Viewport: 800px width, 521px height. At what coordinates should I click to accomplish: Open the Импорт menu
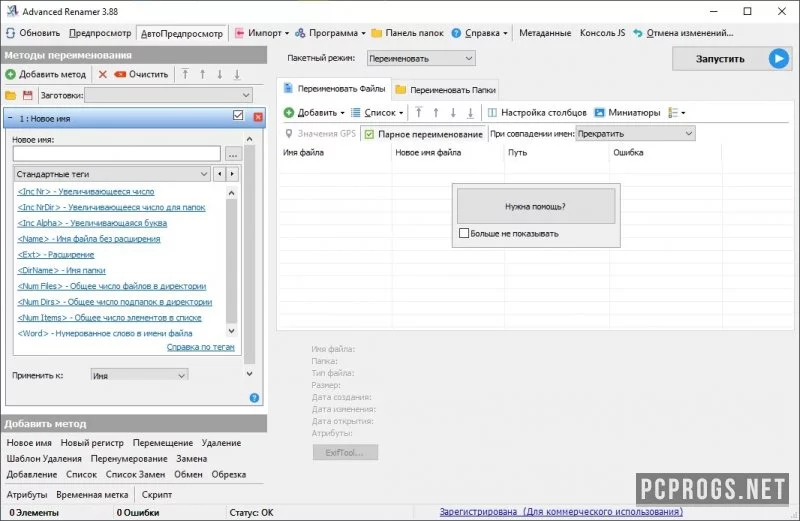[262, 33]
